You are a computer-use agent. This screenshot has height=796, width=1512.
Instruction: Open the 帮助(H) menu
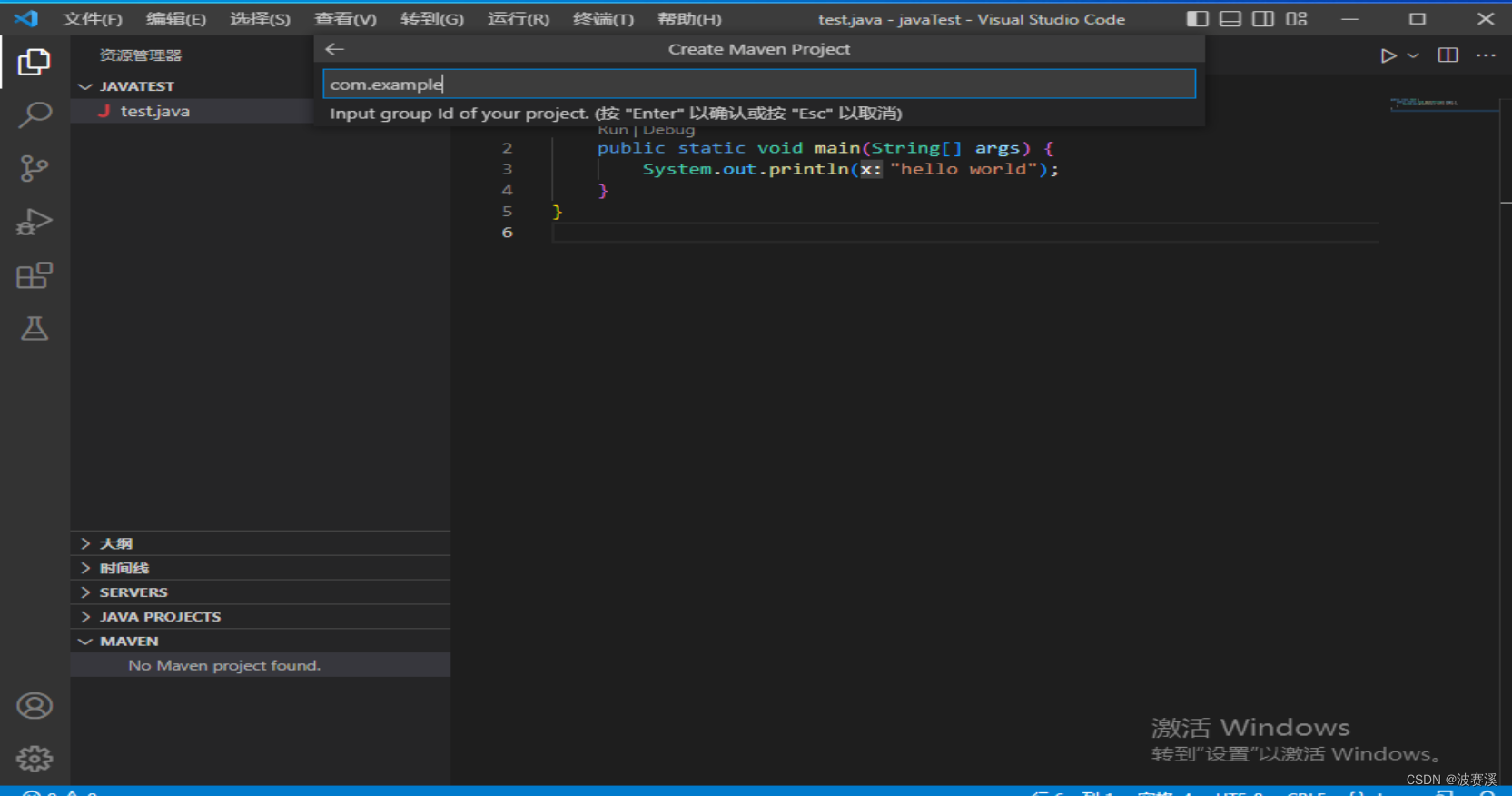pos(689,19)
